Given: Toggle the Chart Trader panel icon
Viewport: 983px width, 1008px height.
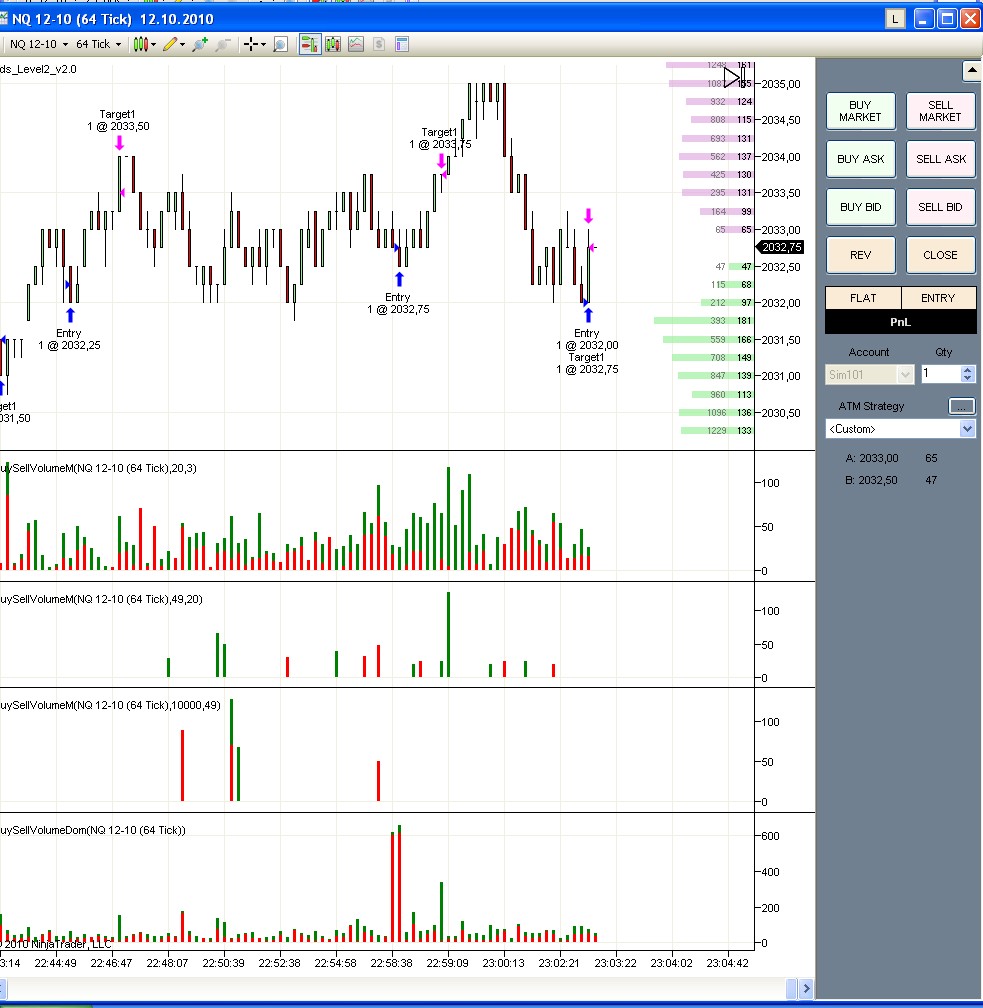Looking at the screenshot, I should click(309, 44).
